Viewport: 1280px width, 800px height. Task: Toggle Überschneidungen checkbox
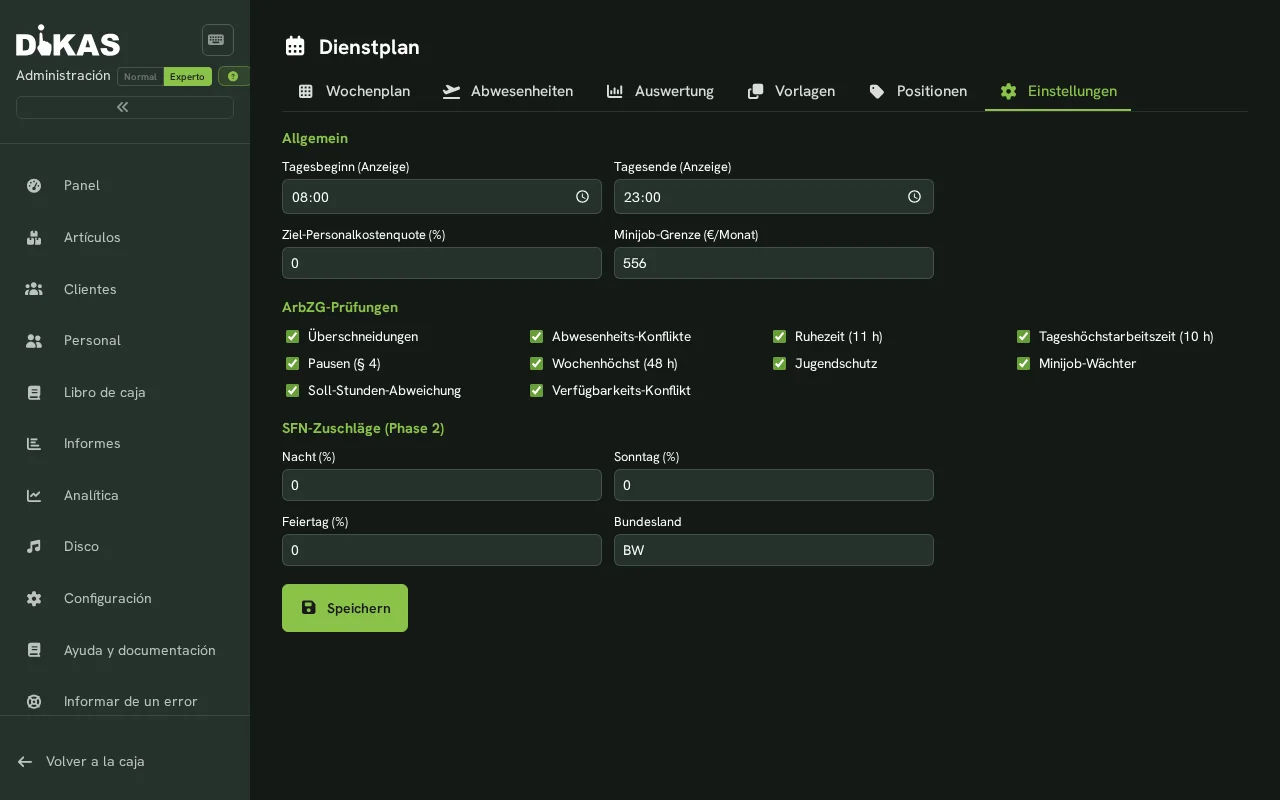tap(292, 336)
